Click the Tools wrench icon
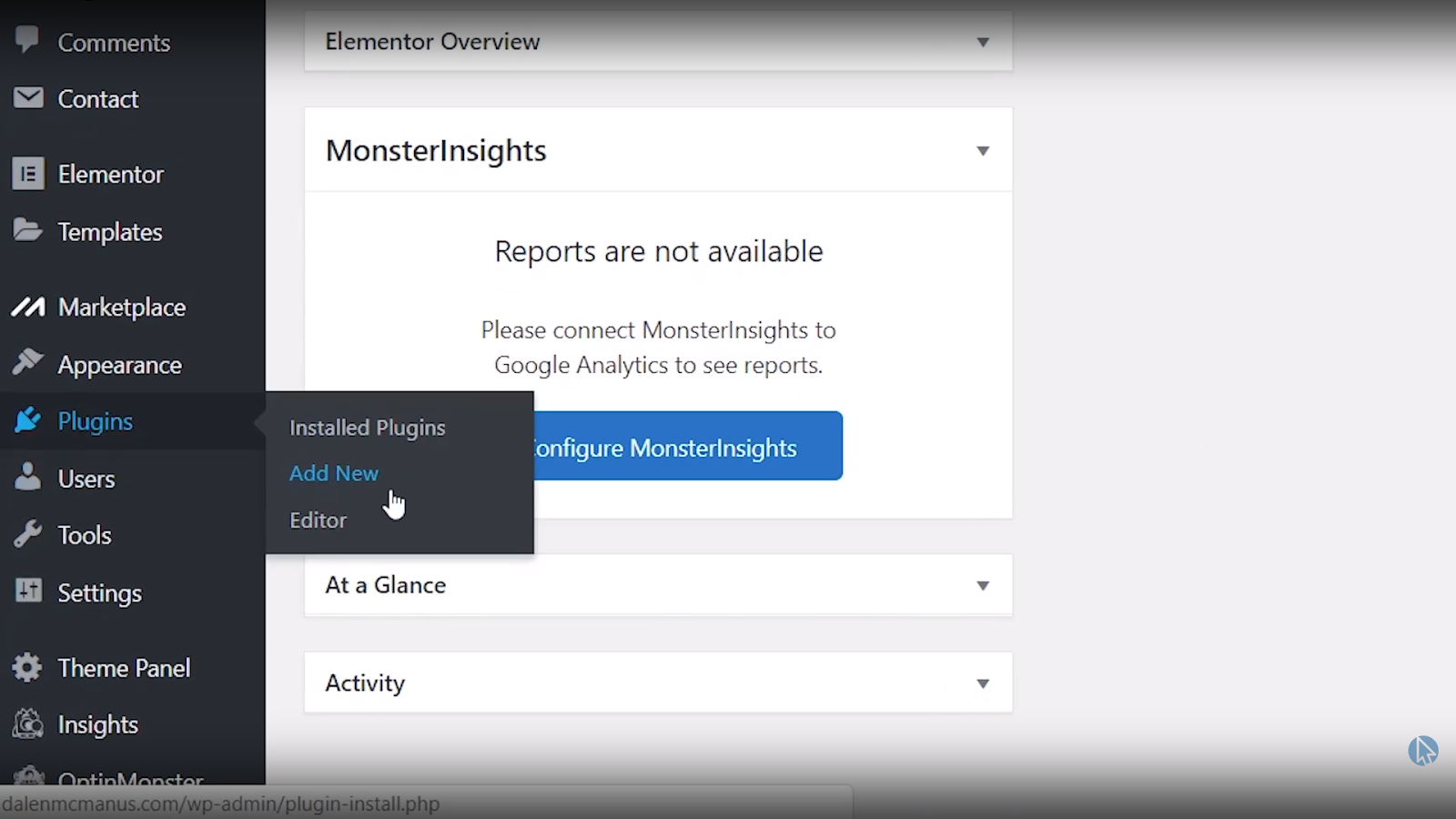The image size is (1456, 819). [x=28, y=534]
